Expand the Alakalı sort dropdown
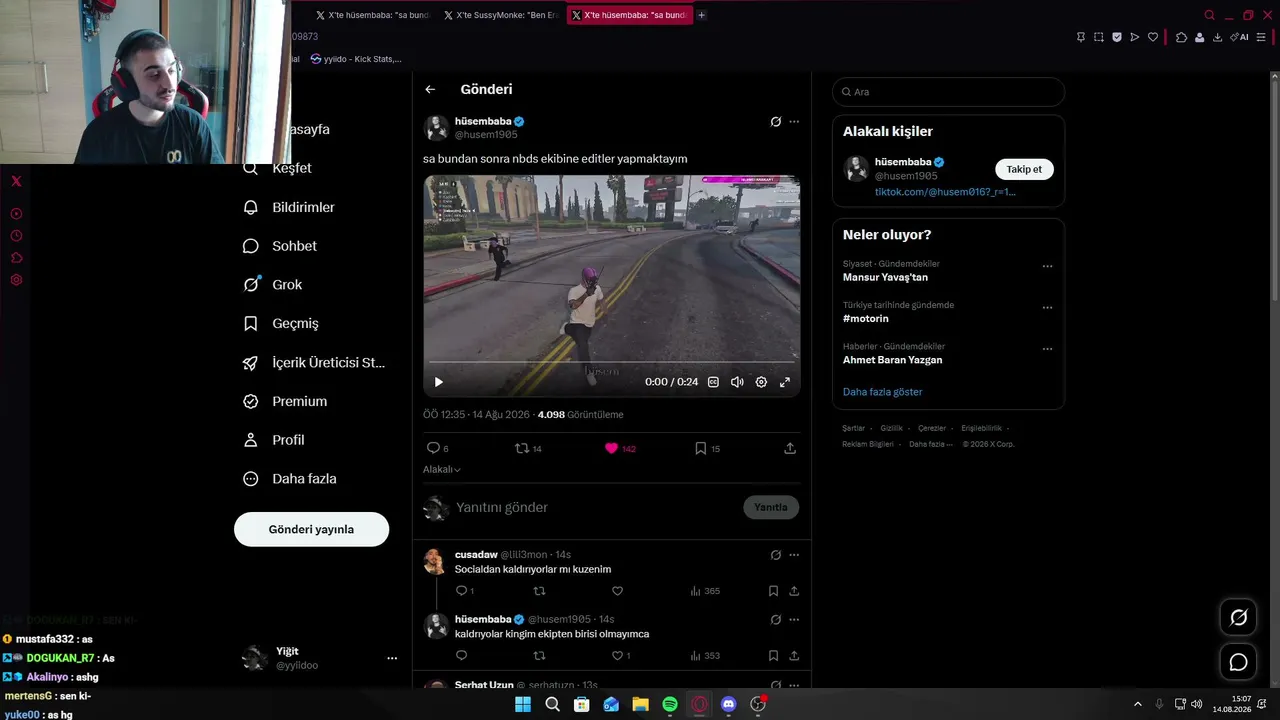Image resolution: width=1280 pixels, height=720 pixels. pyautogui.click(x=442, y=469)
